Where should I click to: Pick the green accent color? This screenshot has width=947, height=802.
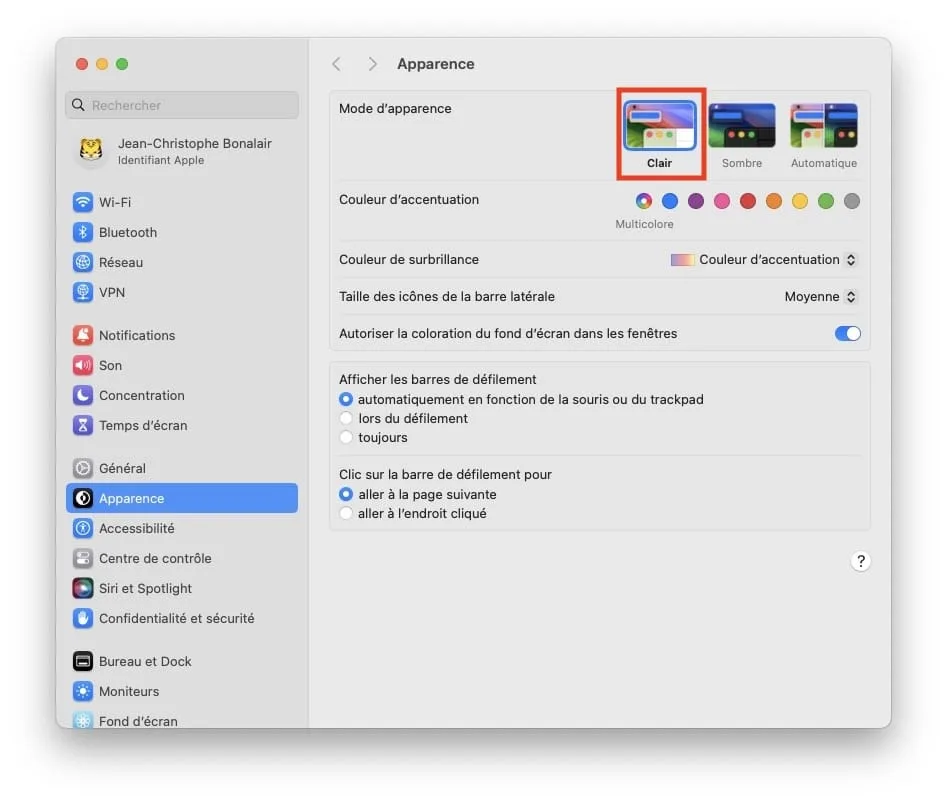[826, 201]
